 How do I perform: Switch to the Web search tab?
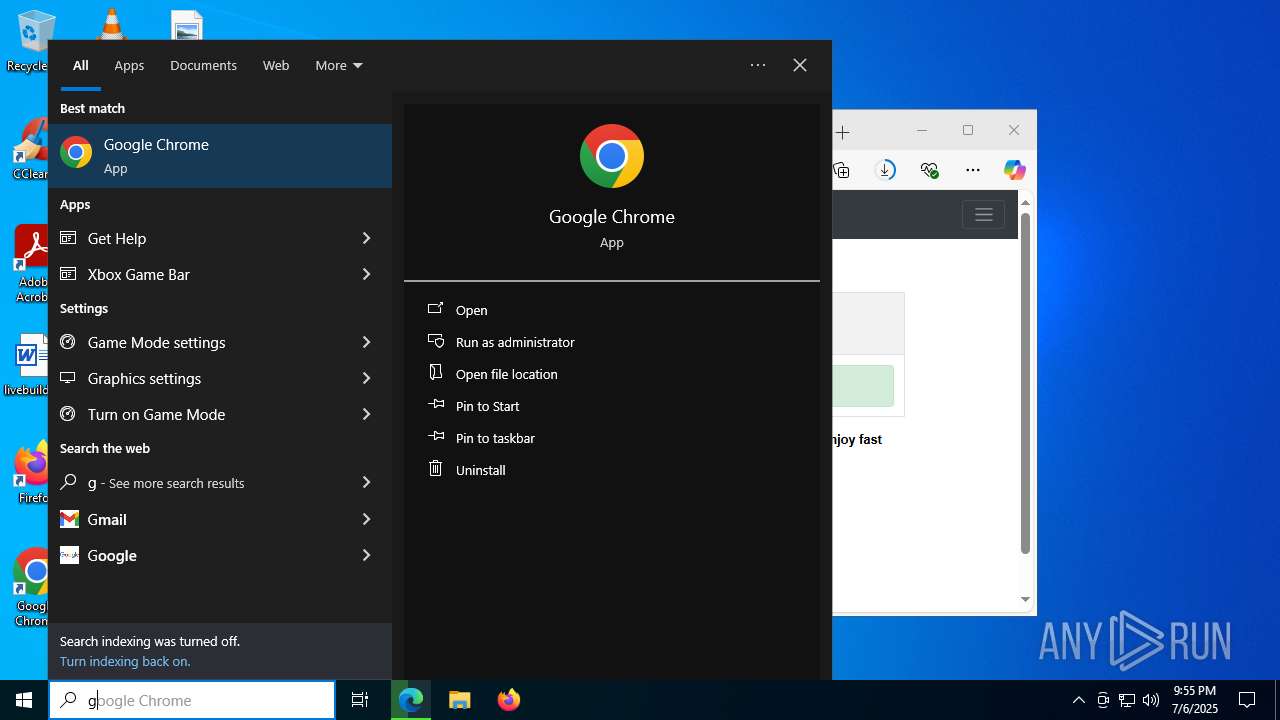click(276, 65)
